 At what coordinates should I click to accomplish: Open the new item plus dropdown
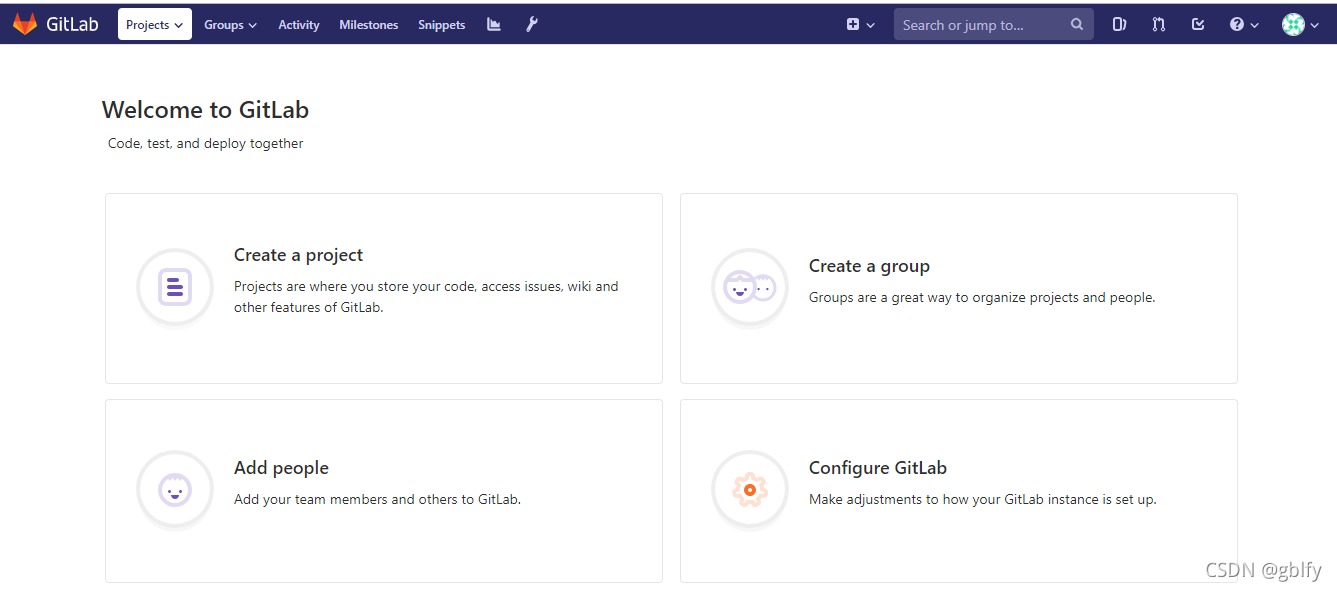pyautogui.click(x=861, y=25)
